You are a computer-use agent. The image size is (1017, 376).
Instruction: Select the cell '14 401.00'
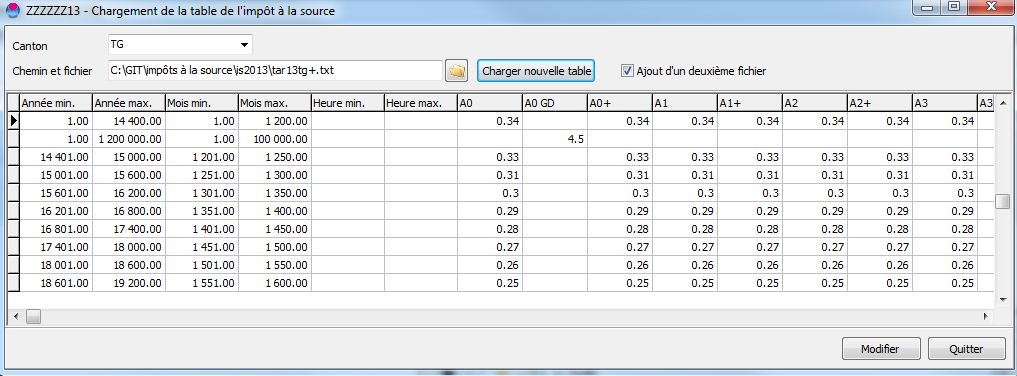coord(56,157)
